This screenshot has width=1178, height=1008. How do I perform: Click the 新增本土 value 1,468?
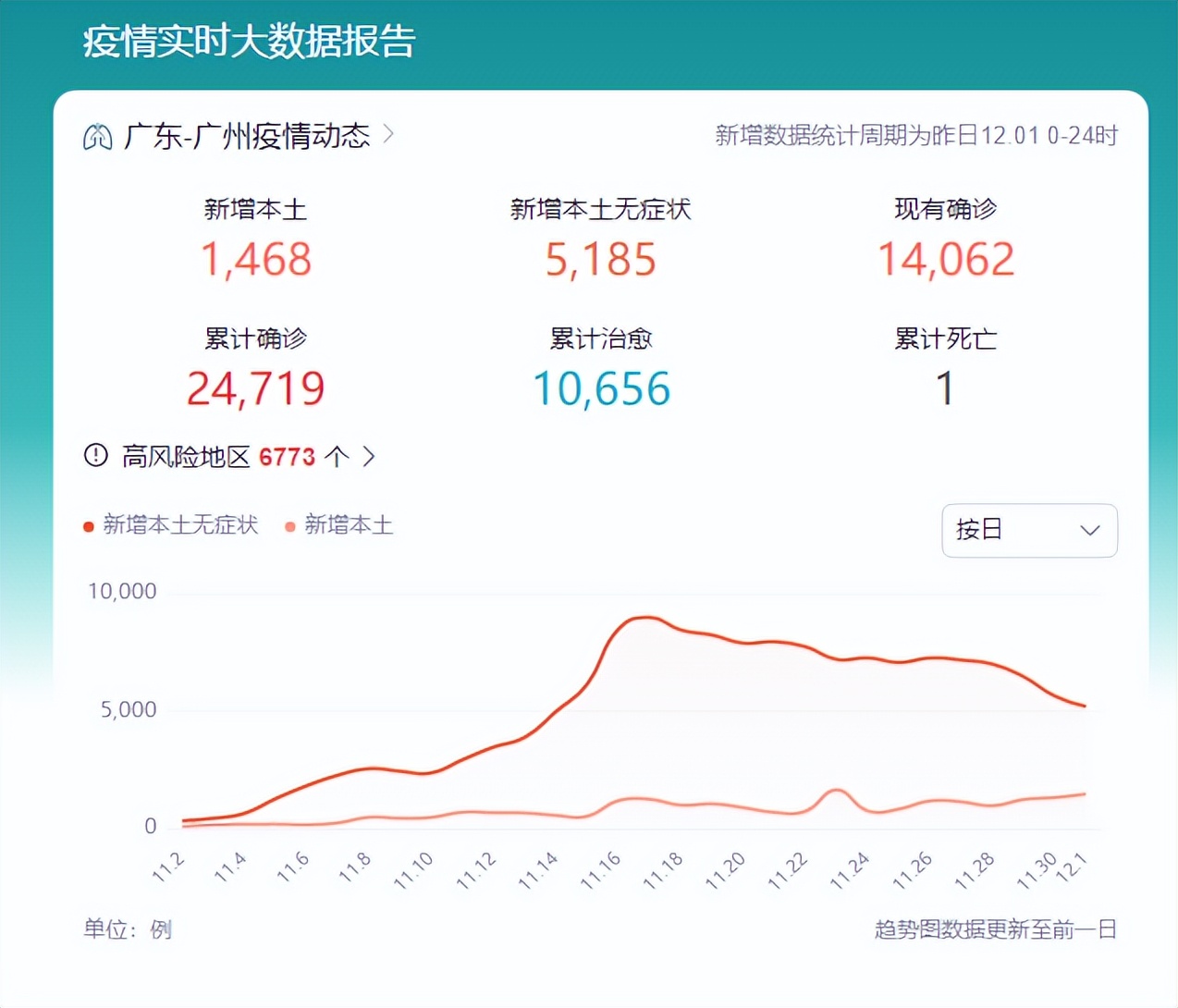pos(256,259)
